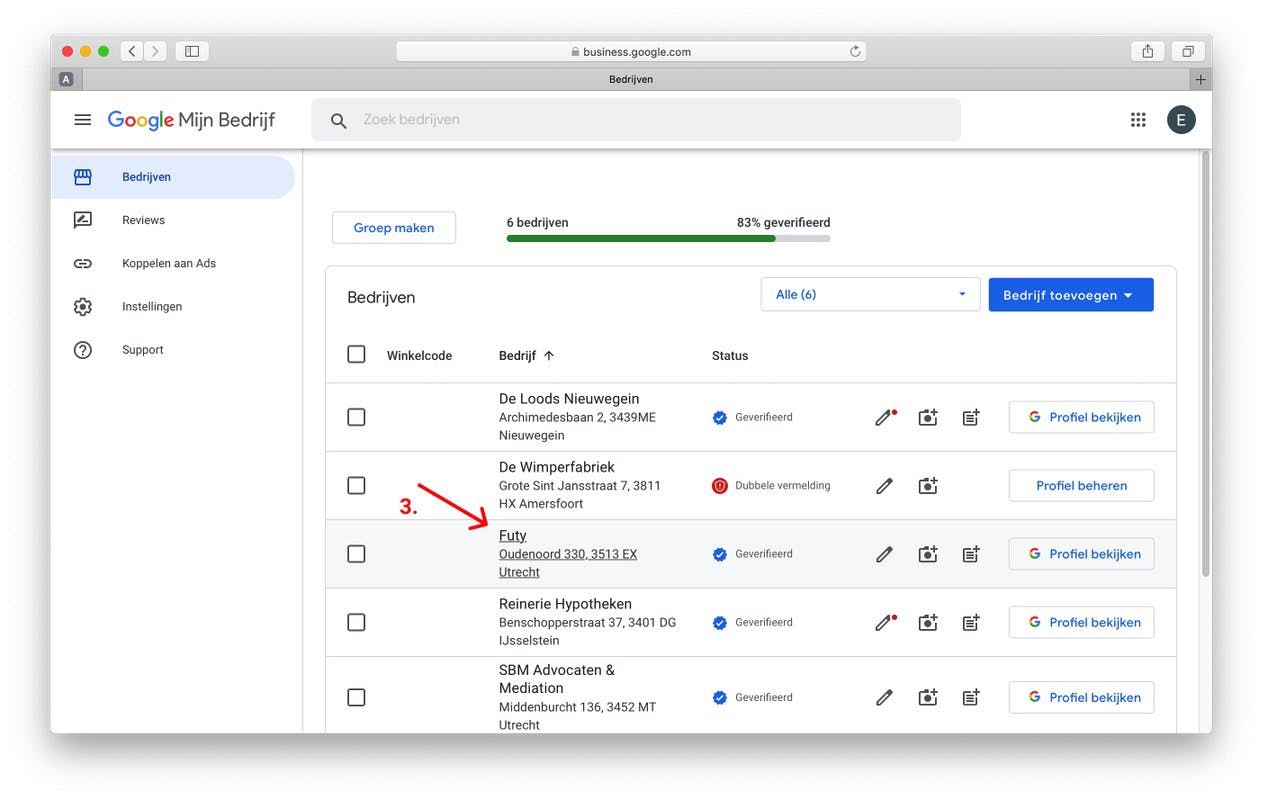Screen dimensions: 1263x800
Task: Profiel bekijken for De Loods Nieuwegein
Action: pyautogui.click(x=1082, y=418)
